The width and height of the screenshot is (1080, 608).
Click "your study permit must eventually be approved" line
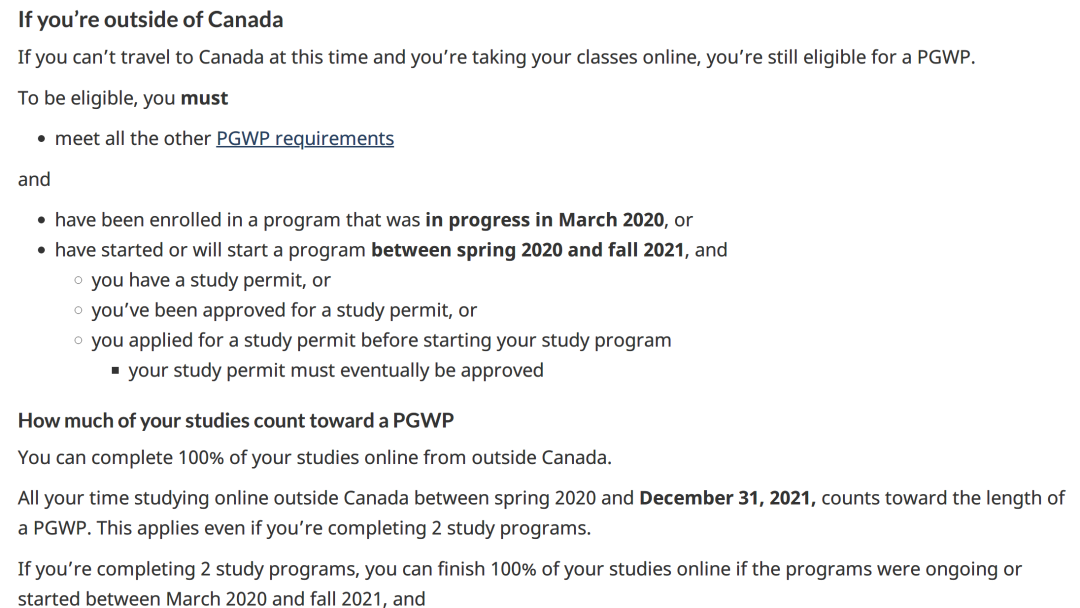click(x=335, y=370)
